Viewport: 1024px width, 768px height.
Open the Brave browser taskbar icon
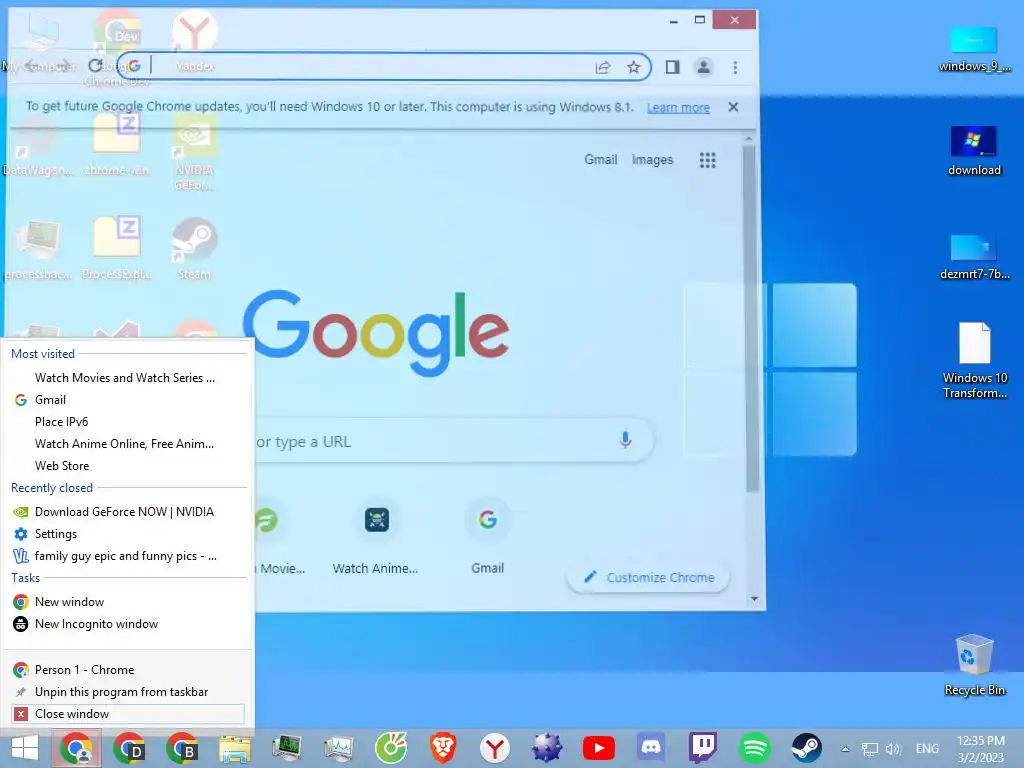click(x=443, y=748)
